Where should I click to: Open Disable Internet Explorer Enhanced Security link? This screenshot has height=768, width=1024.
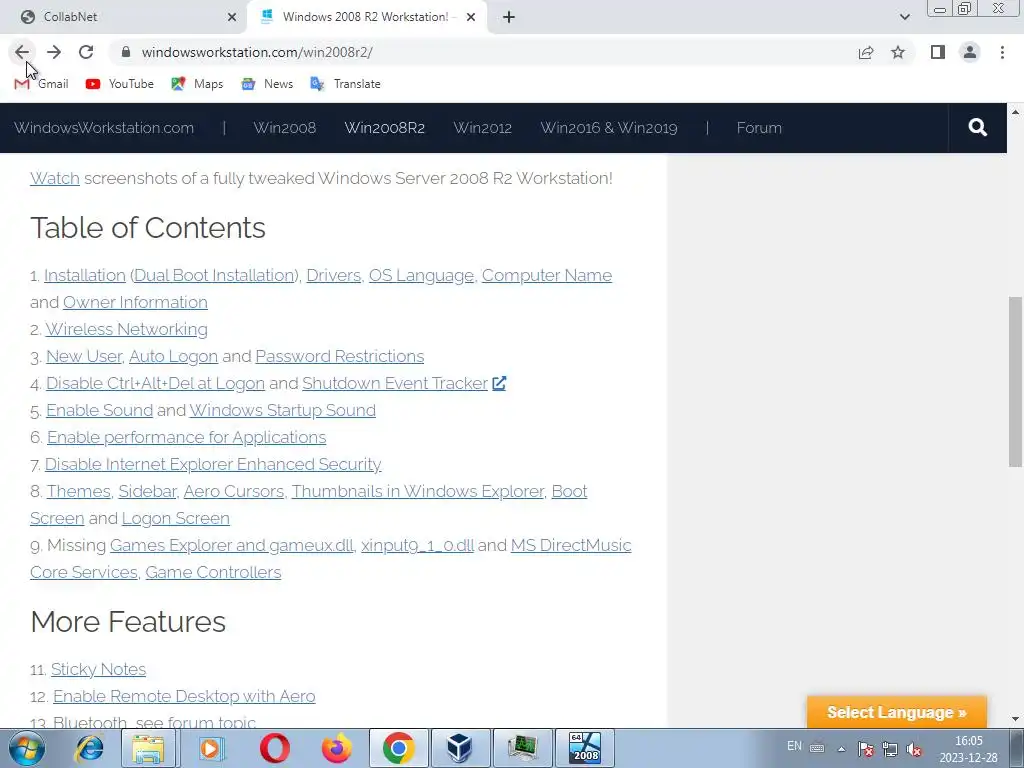tap(213, 464)
